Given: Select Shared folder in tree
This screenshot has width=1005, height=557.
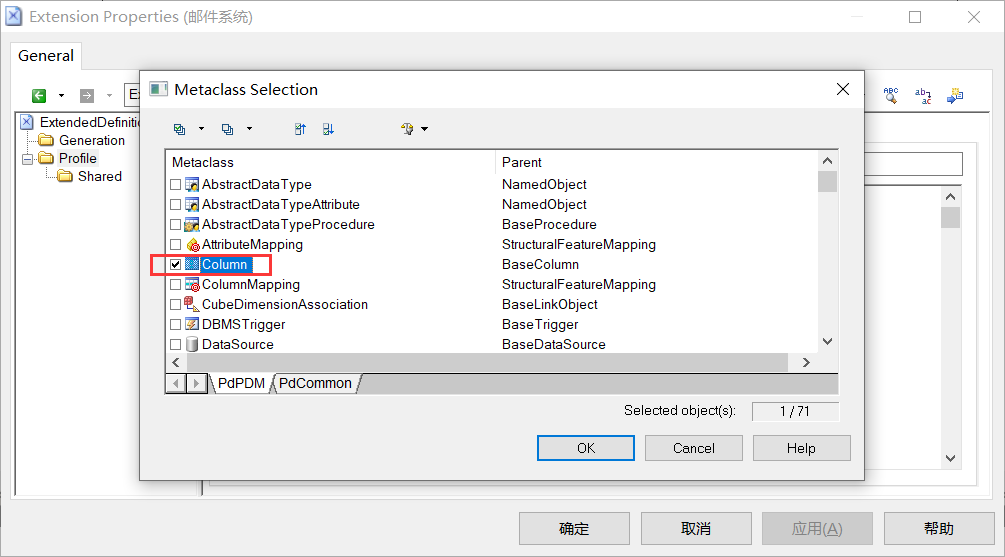Looking at the screenshot, I should click(x=99, y=176).
